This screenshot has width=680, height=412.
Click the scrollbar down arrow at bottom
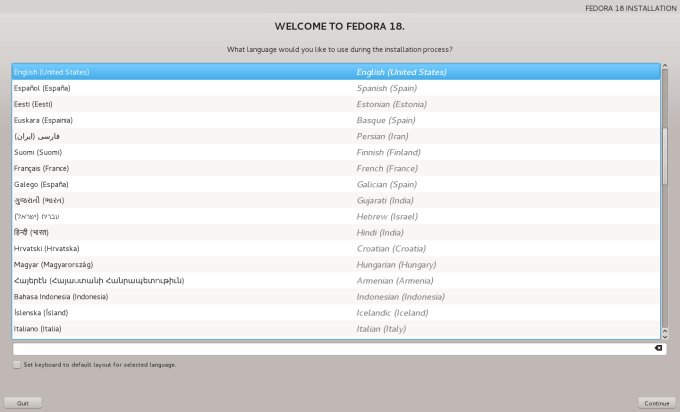[665, 337]
